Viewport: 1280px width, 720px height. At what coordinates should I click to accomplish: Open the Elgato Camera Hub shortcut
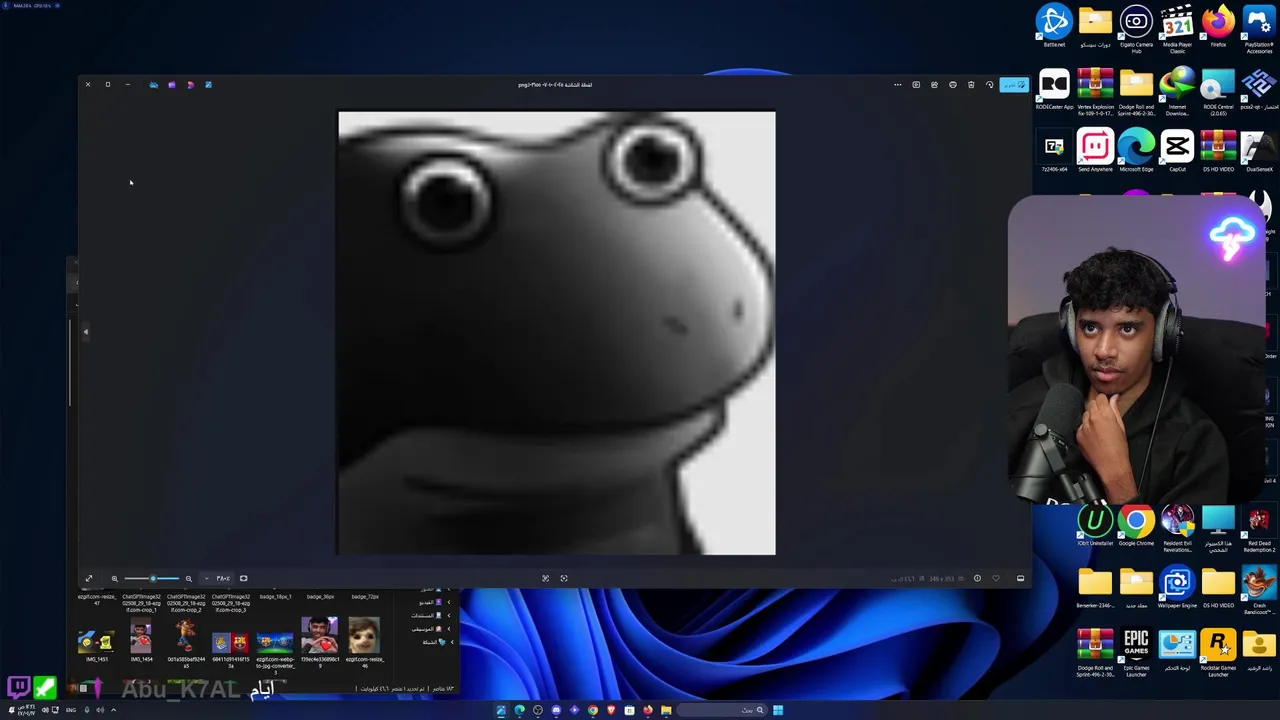[1136, 28]
